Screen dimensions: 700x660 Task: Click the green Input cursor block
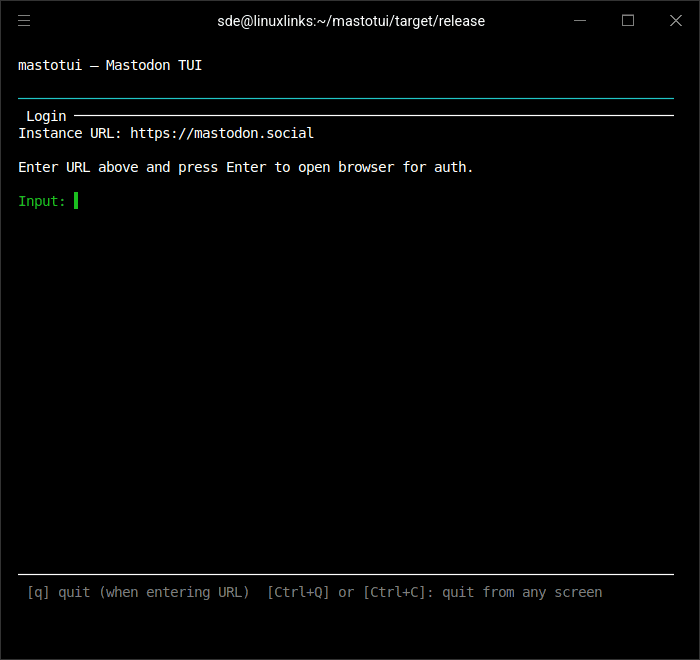(x=76, y=201)
